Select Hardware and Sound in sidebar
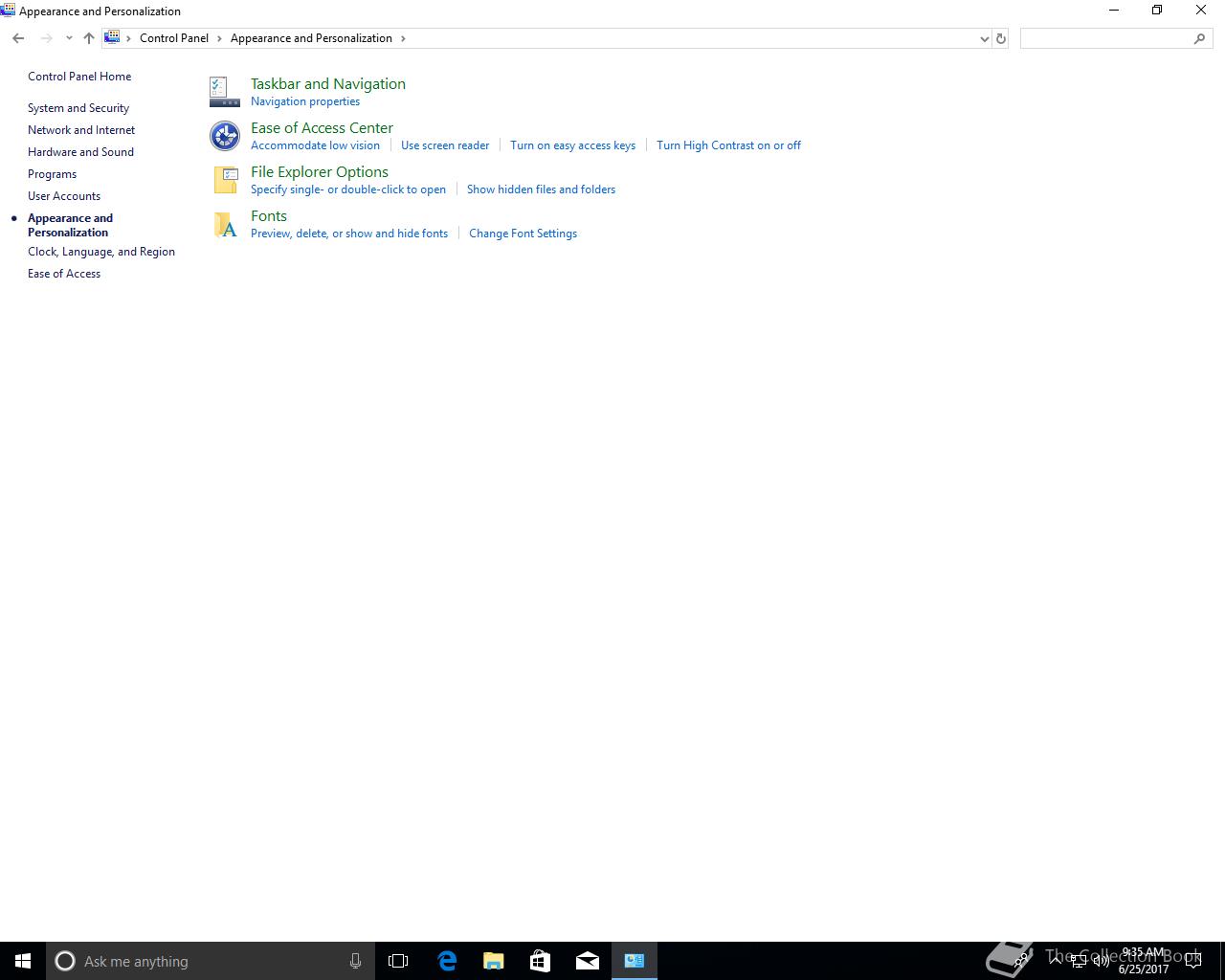Viewport: 1225px width, 980px height. pos(80,152)
